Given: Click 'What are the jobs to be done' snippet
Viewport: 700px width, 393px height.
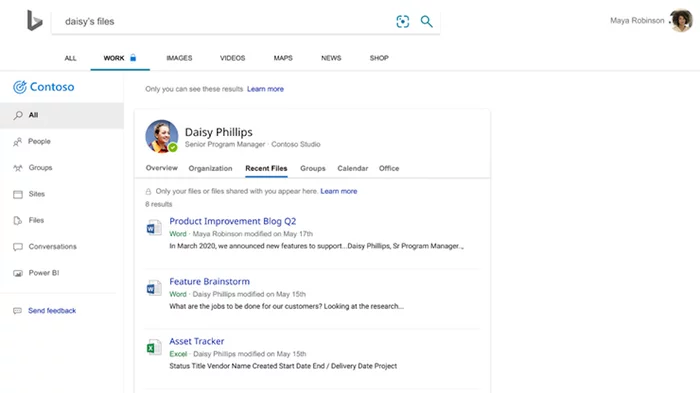Looking at the screenshot, I should pyautogui.click(x=286, y=306).
